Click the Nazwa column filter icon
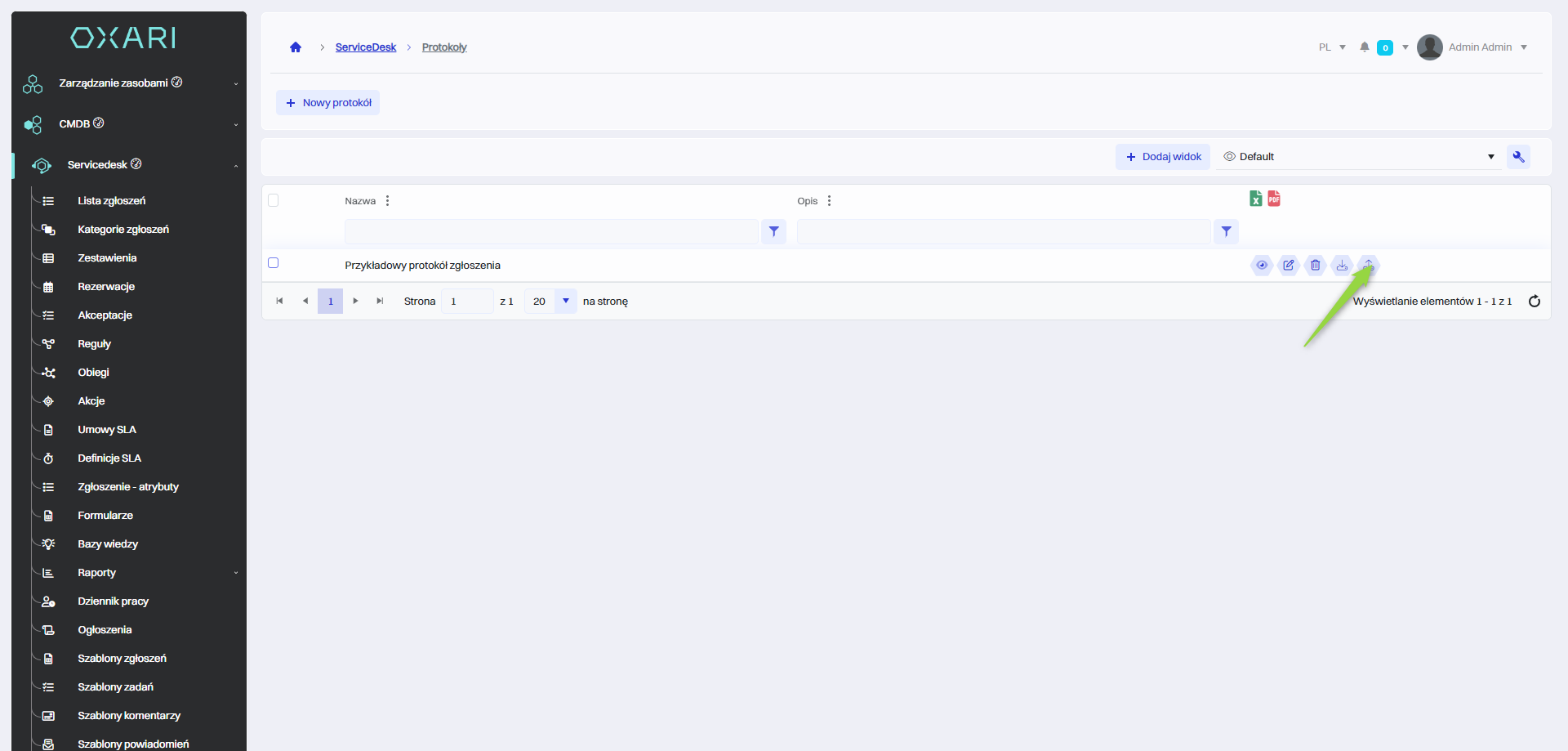 (773, 232)
